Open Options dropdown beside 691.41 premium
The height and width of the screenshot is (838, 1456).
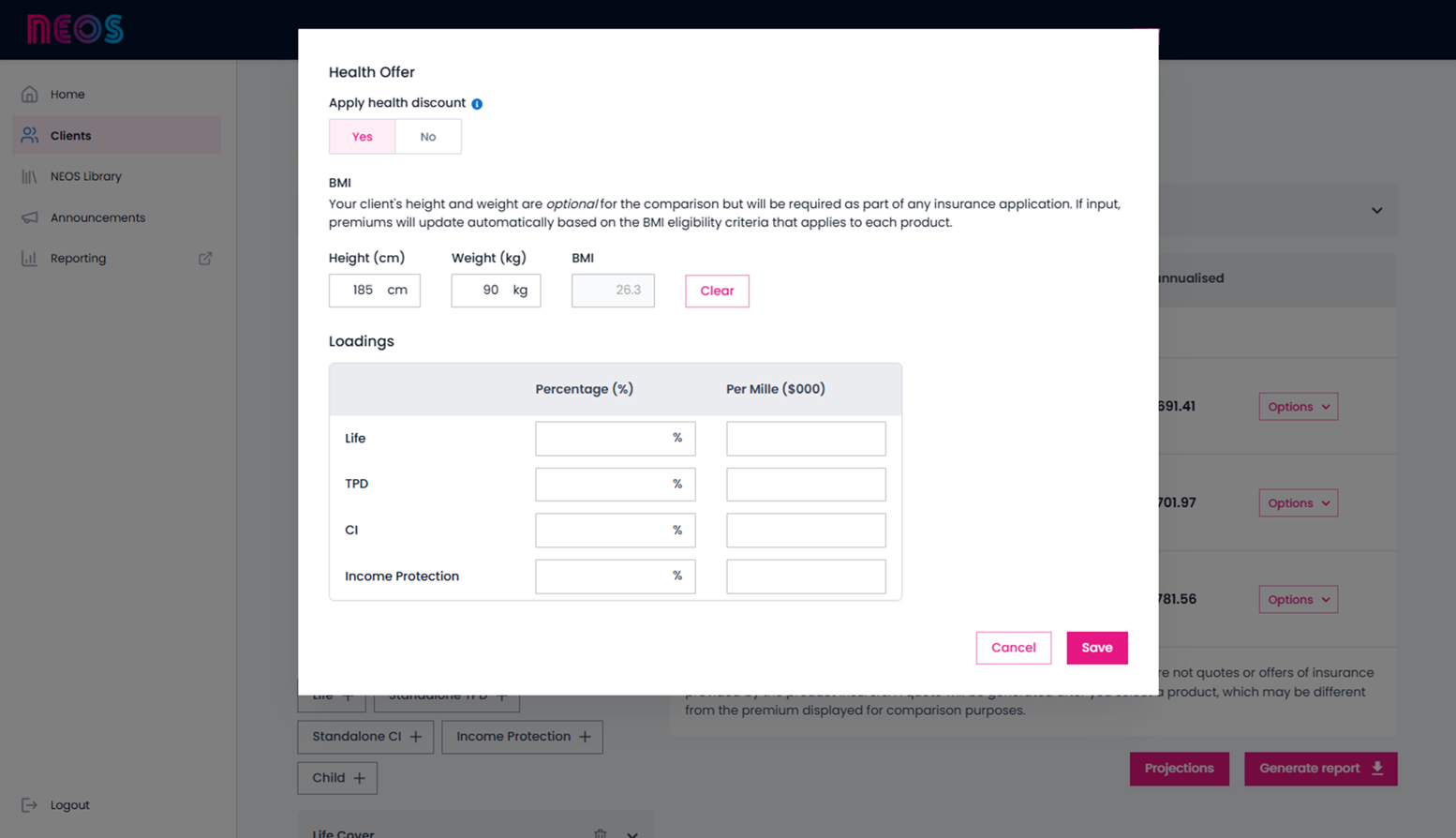pos(1298,407)
